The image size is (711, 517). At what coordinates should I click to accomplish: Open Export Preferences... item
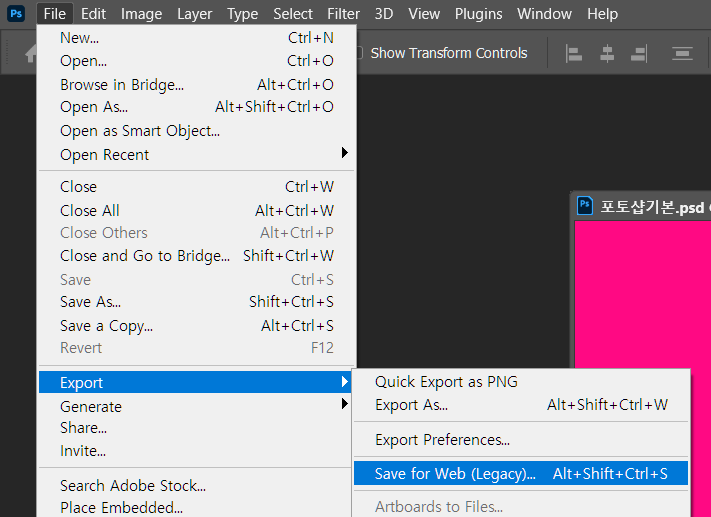click(x=521, y=439)
